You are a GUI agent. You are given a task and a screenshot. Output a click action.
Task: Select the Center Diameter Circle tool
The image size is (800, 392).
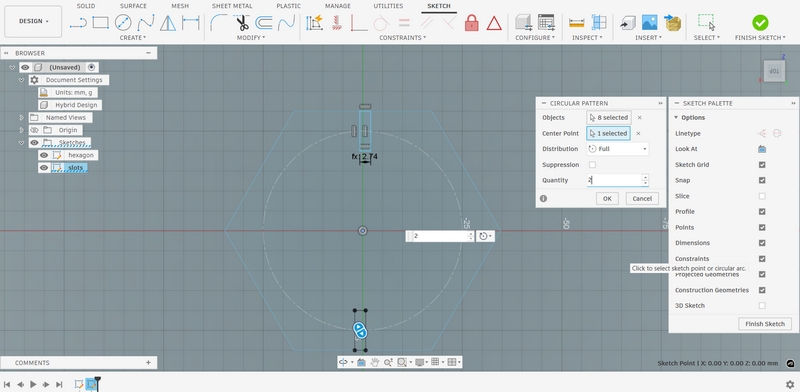pyautogui.click(x=123, y=22)
